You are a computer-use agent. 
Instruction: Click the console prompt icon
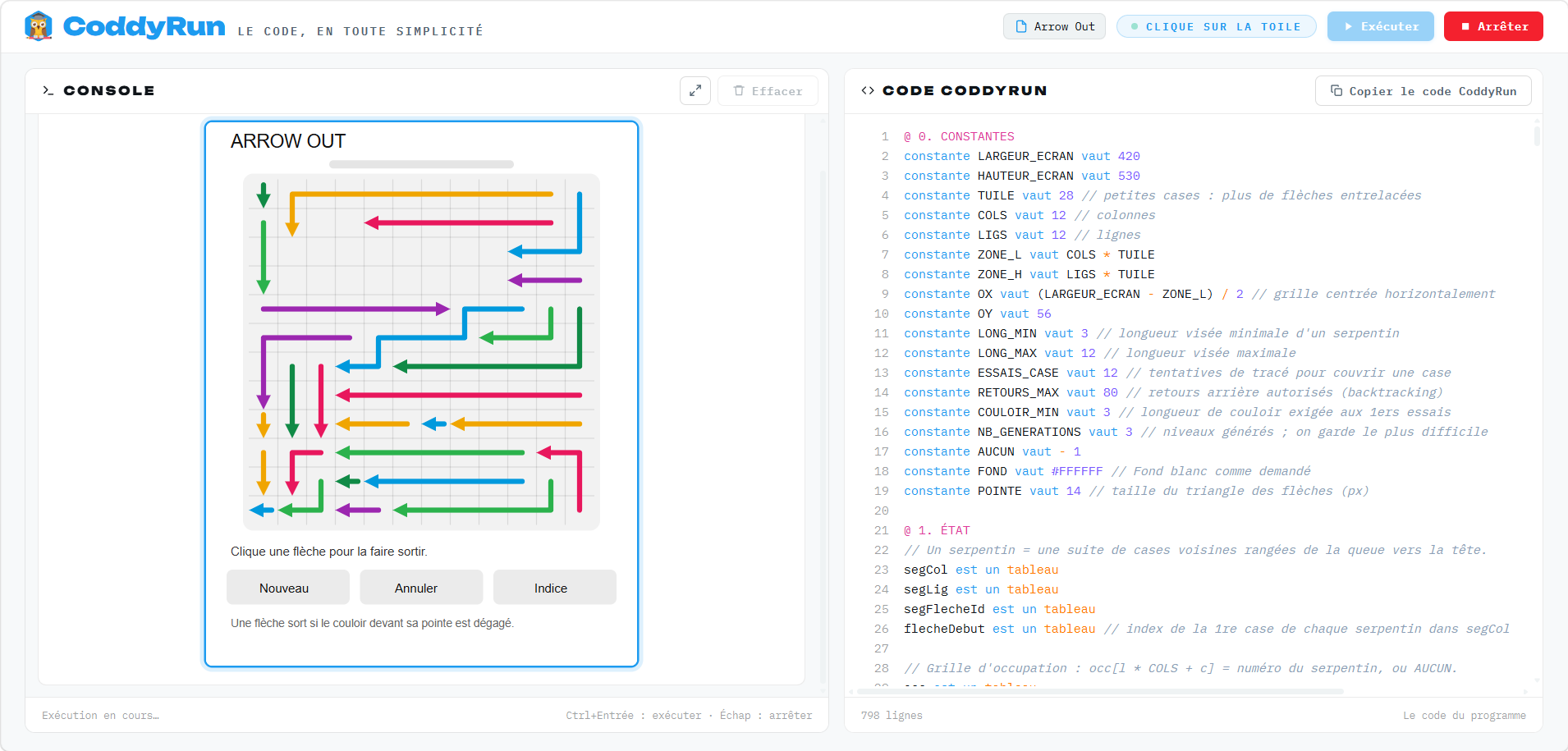pyautogui.click(x=48, y=90)
